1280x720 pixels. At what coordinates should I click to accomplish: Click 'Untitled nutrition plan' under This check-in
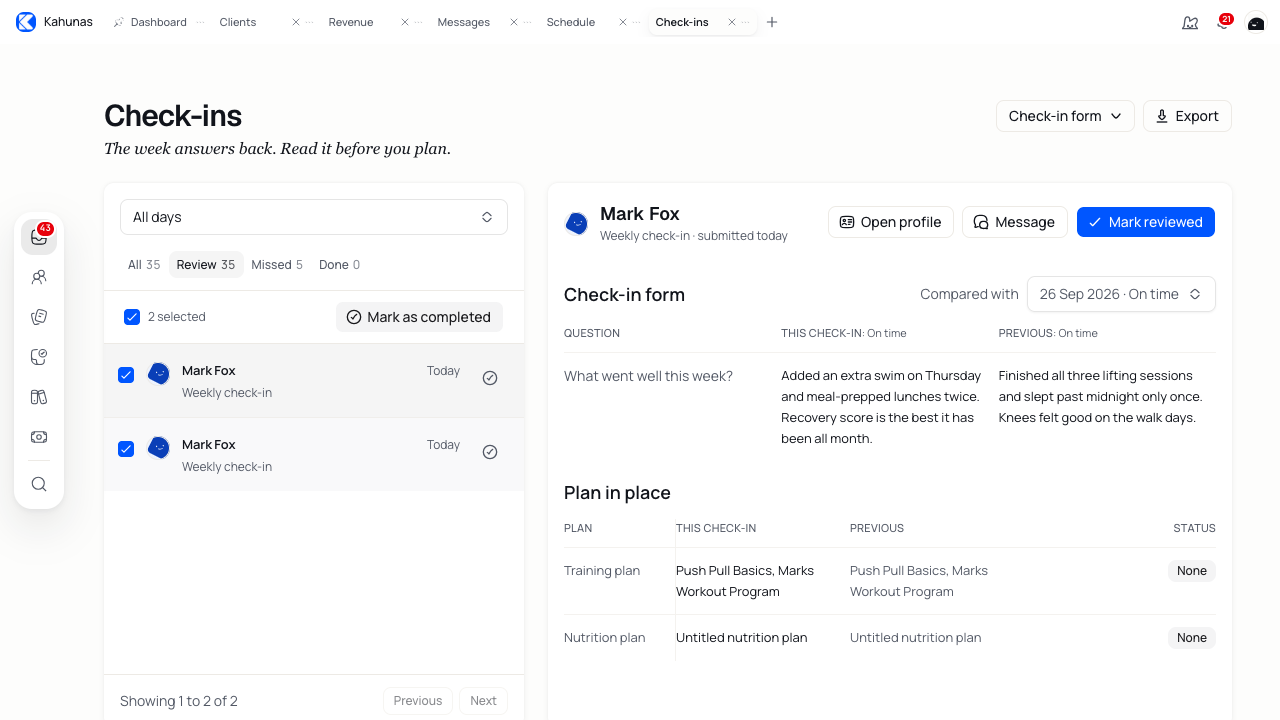(742, 638)
